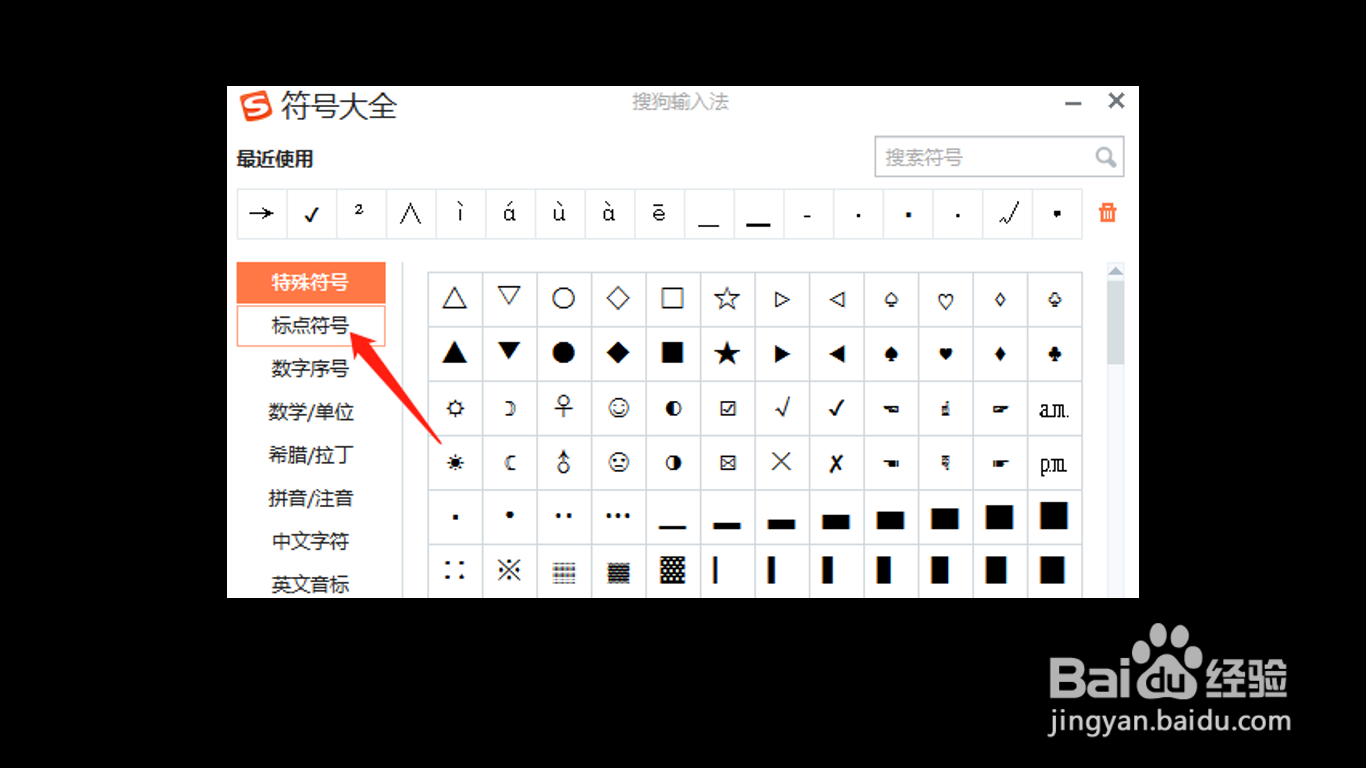Click the search magnifier in the search box
Viewport: 1366px width, 768px height.
(x=1104, y=157)
